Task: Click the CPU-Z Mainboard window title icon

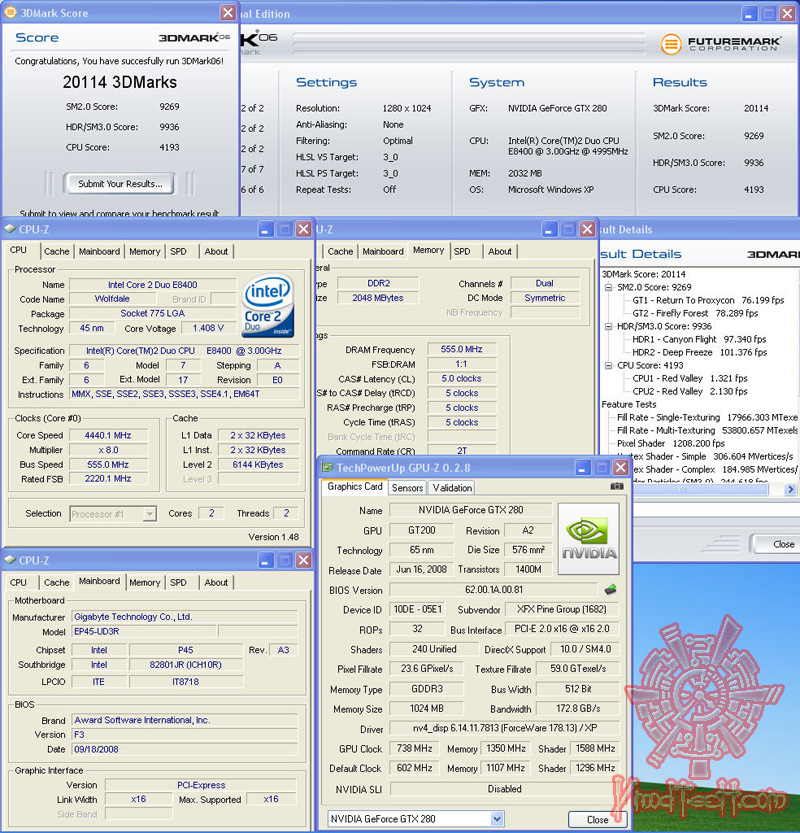Action: 10,560
